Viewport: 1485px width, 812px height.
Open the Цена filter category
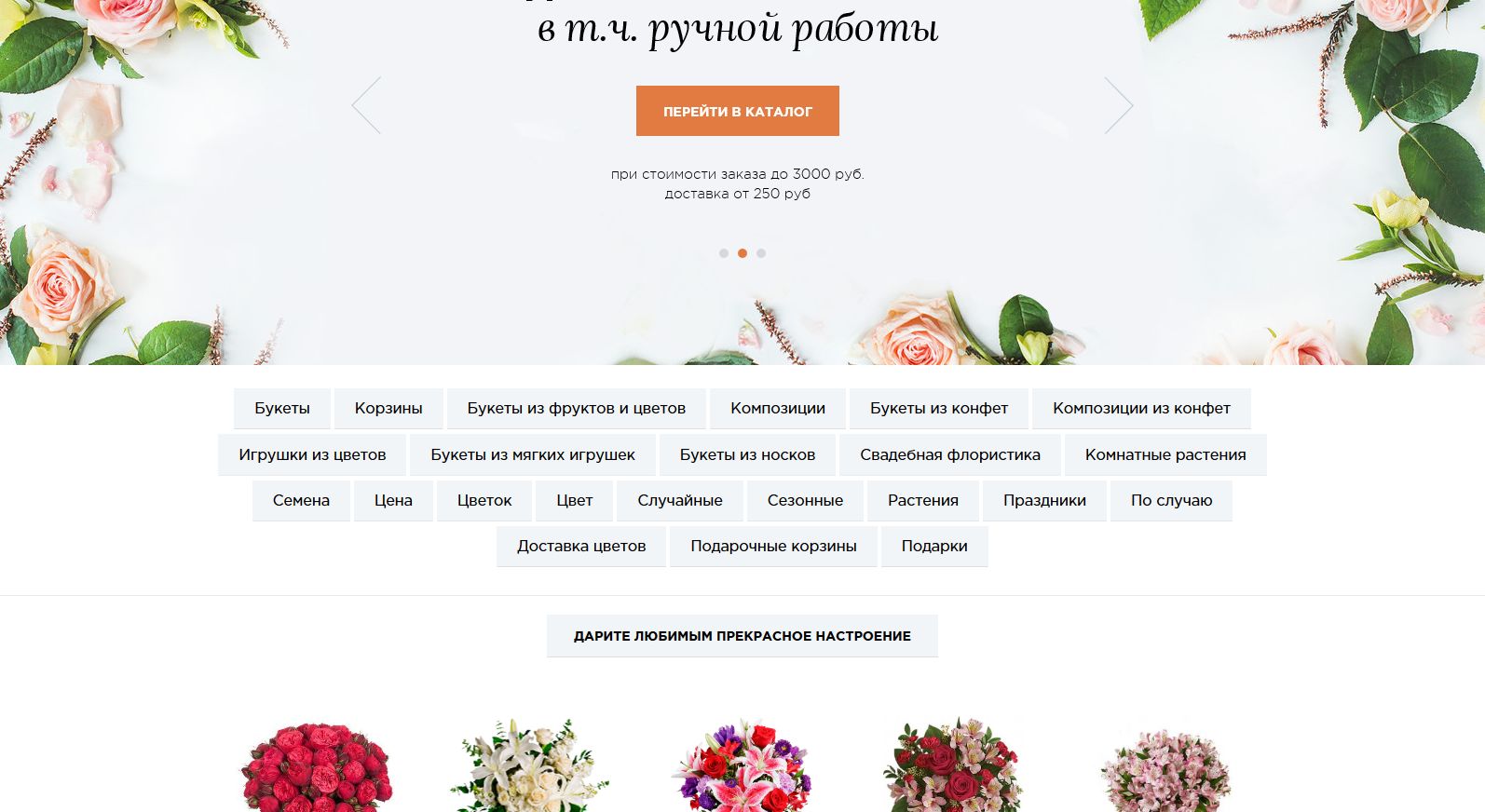click(x=393, y=501)
